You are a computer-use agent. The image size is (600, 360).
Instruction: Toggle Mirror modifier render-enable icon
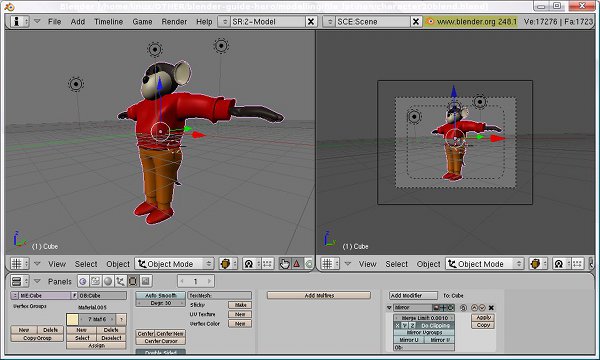click(437, 308)
